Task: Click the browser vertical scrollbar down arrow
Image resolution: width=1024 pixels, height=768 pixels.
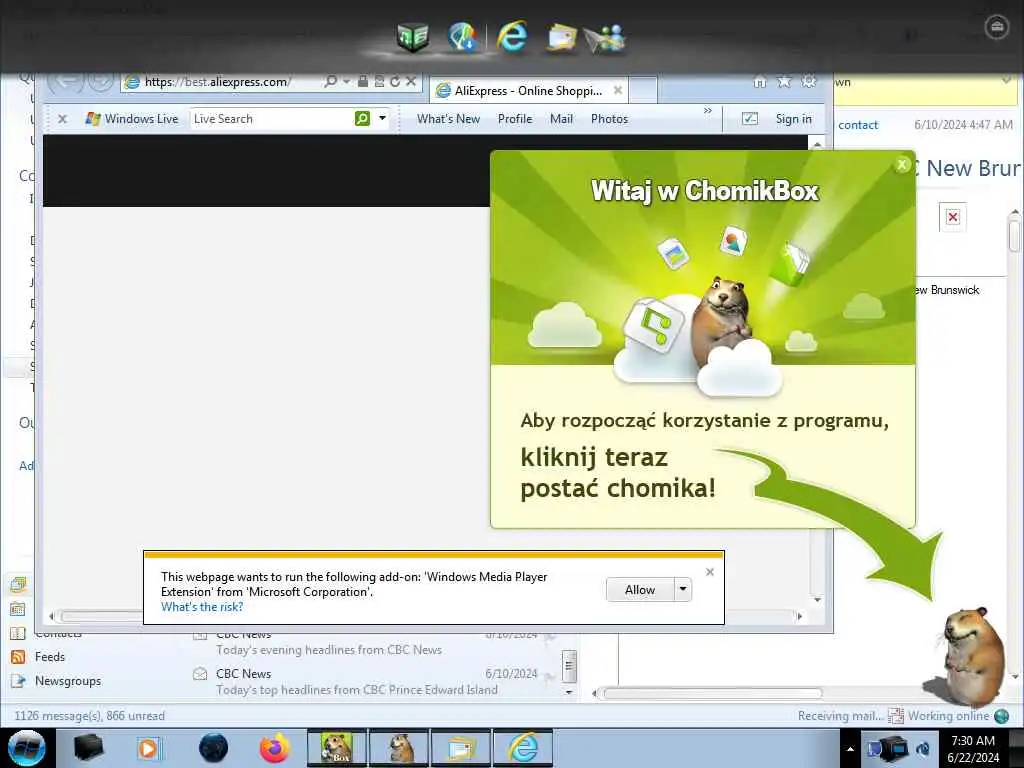Action: point(817,600)
